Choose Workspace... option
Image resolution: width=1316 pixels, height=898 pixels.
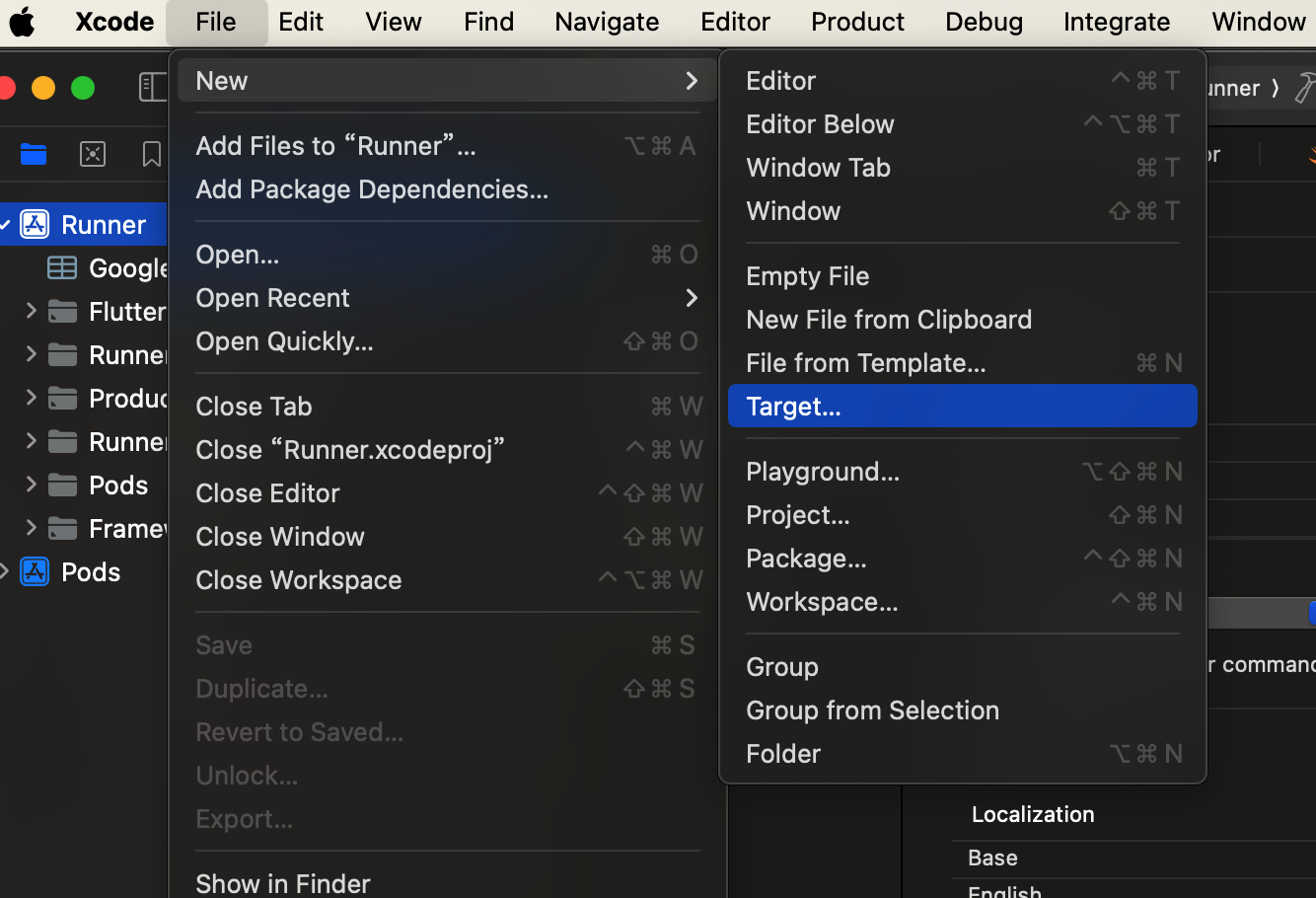click(x=962, y=601)
